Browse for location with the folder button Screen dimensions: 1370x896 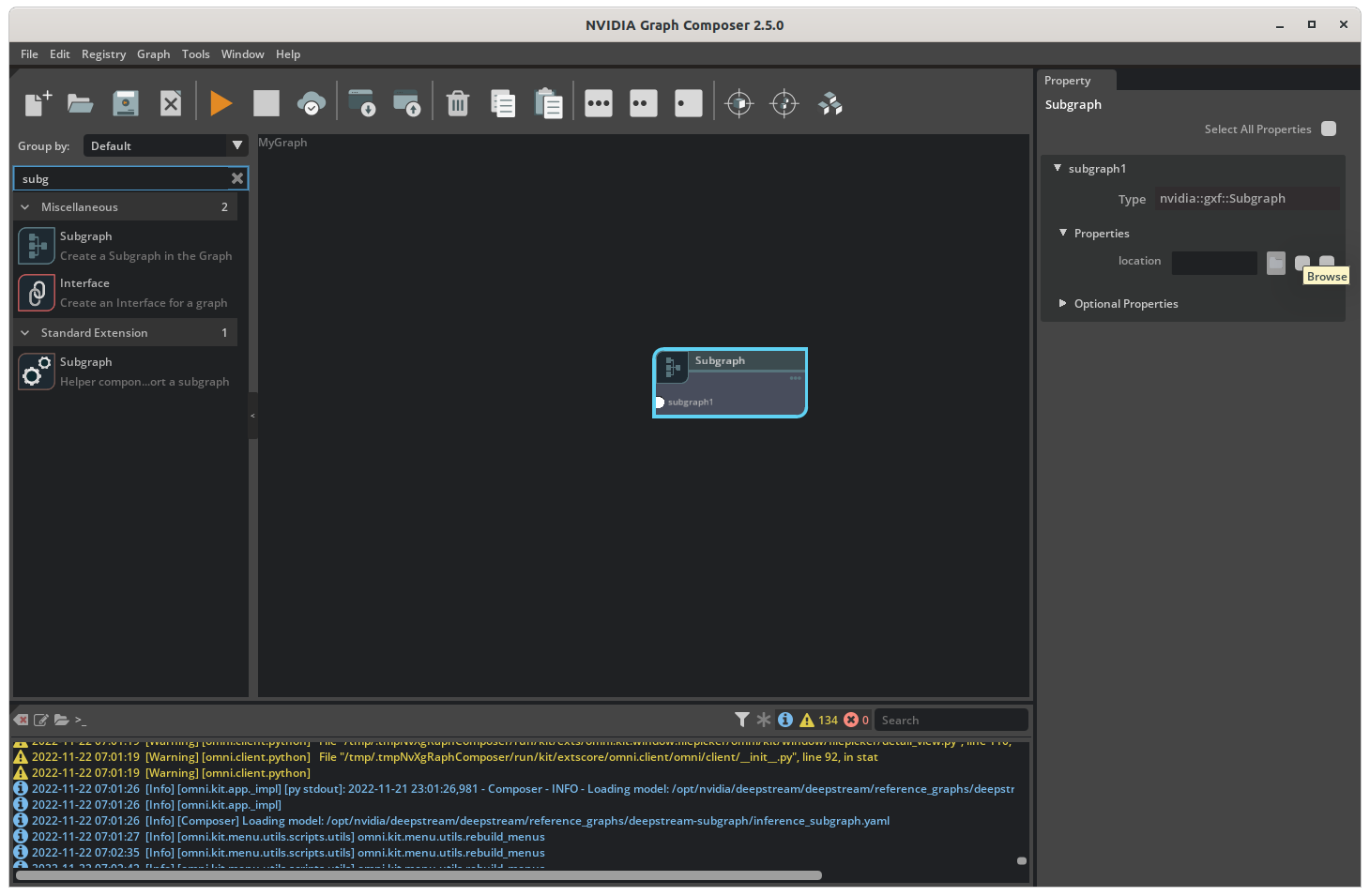[1276, 263]
